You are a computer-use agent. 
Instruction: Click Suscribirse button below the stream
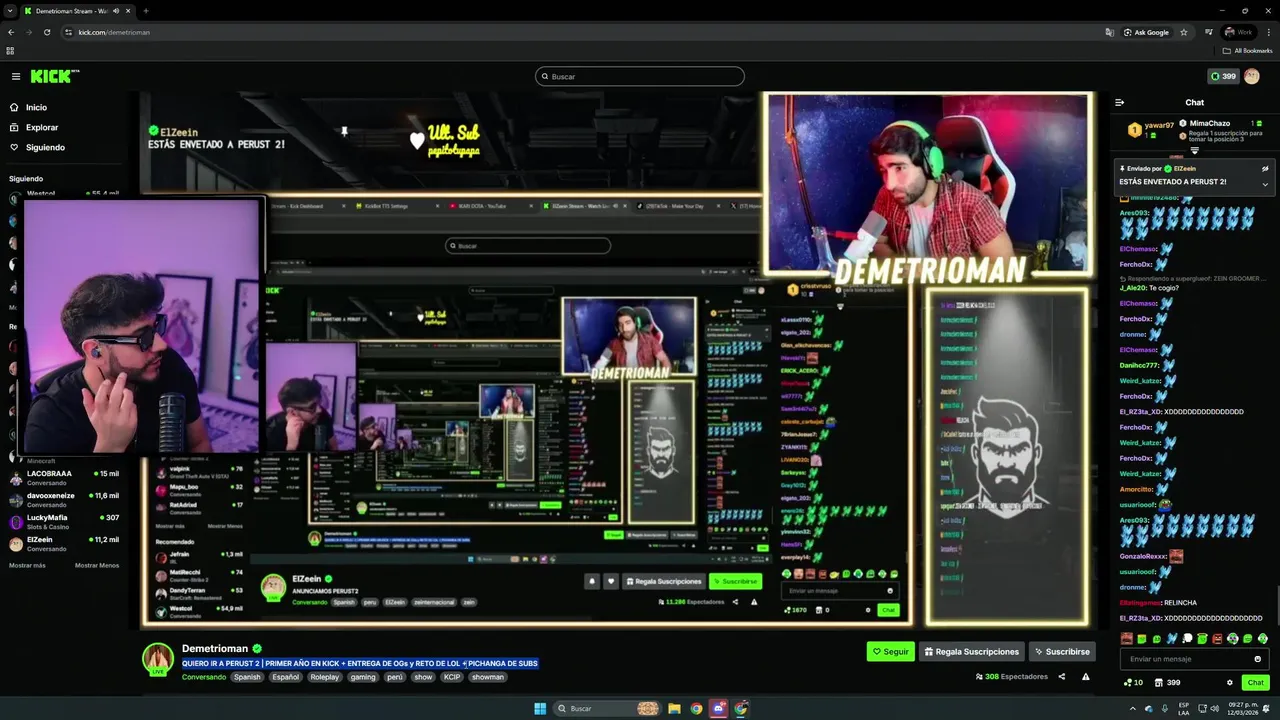(x=1062, y=651)
